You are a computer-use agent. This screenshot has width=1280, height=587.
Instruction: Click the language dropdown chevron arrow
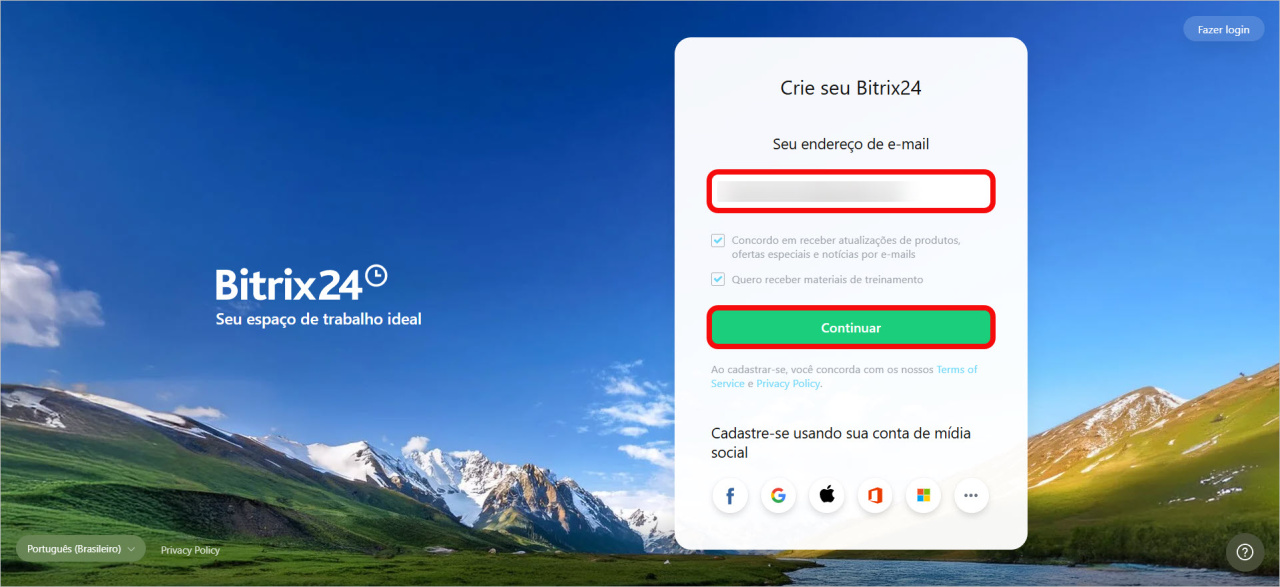[x=131, y=550]
